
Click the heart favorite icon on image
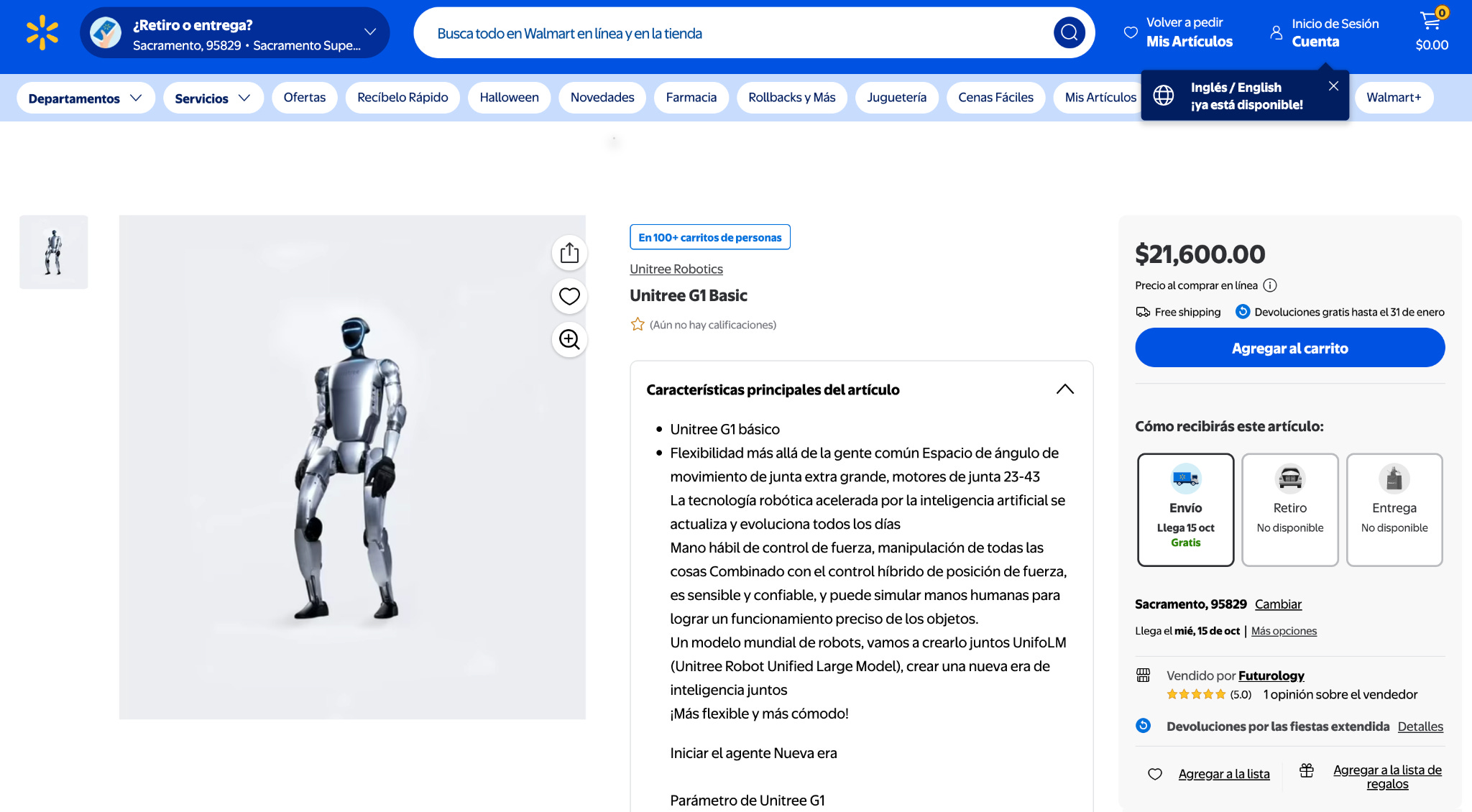point(569,296)
